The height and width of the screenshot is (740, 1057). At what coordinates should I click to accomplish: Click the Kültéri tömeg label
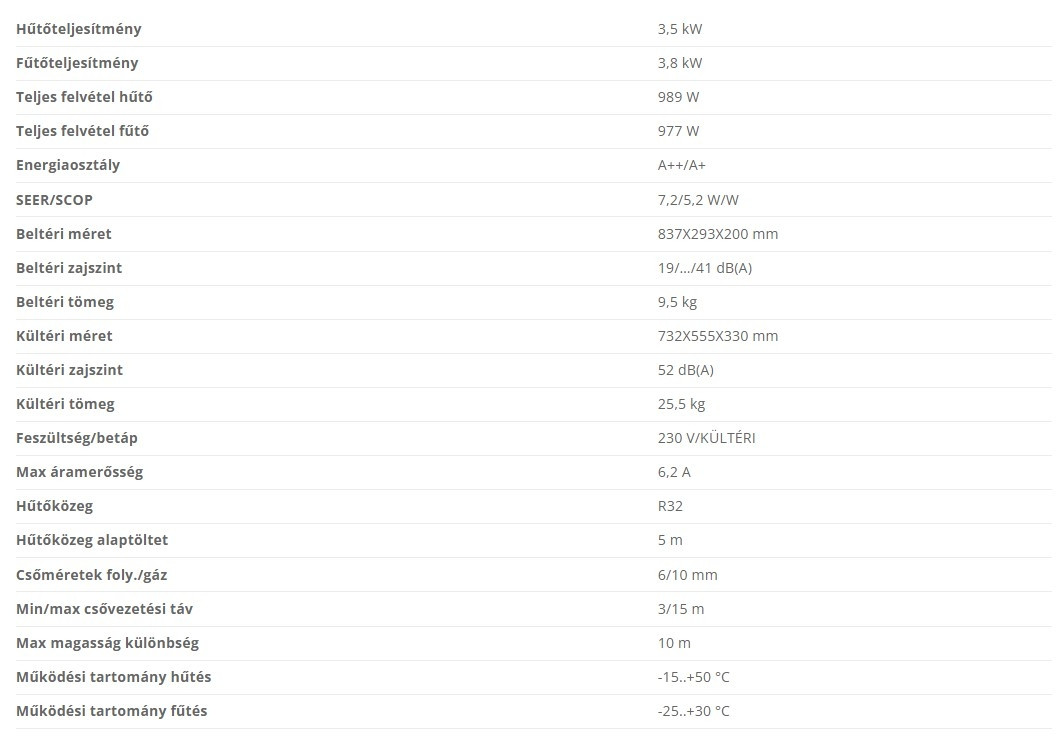[65, 404]
